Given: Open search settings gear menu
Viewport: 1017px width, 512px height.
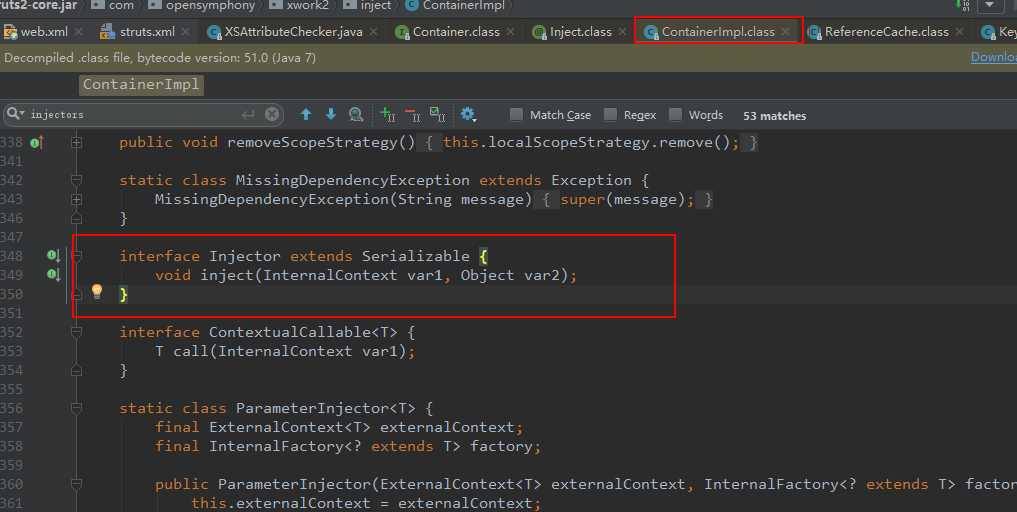Looking at the screenshot, I should [x=468, y=115].
